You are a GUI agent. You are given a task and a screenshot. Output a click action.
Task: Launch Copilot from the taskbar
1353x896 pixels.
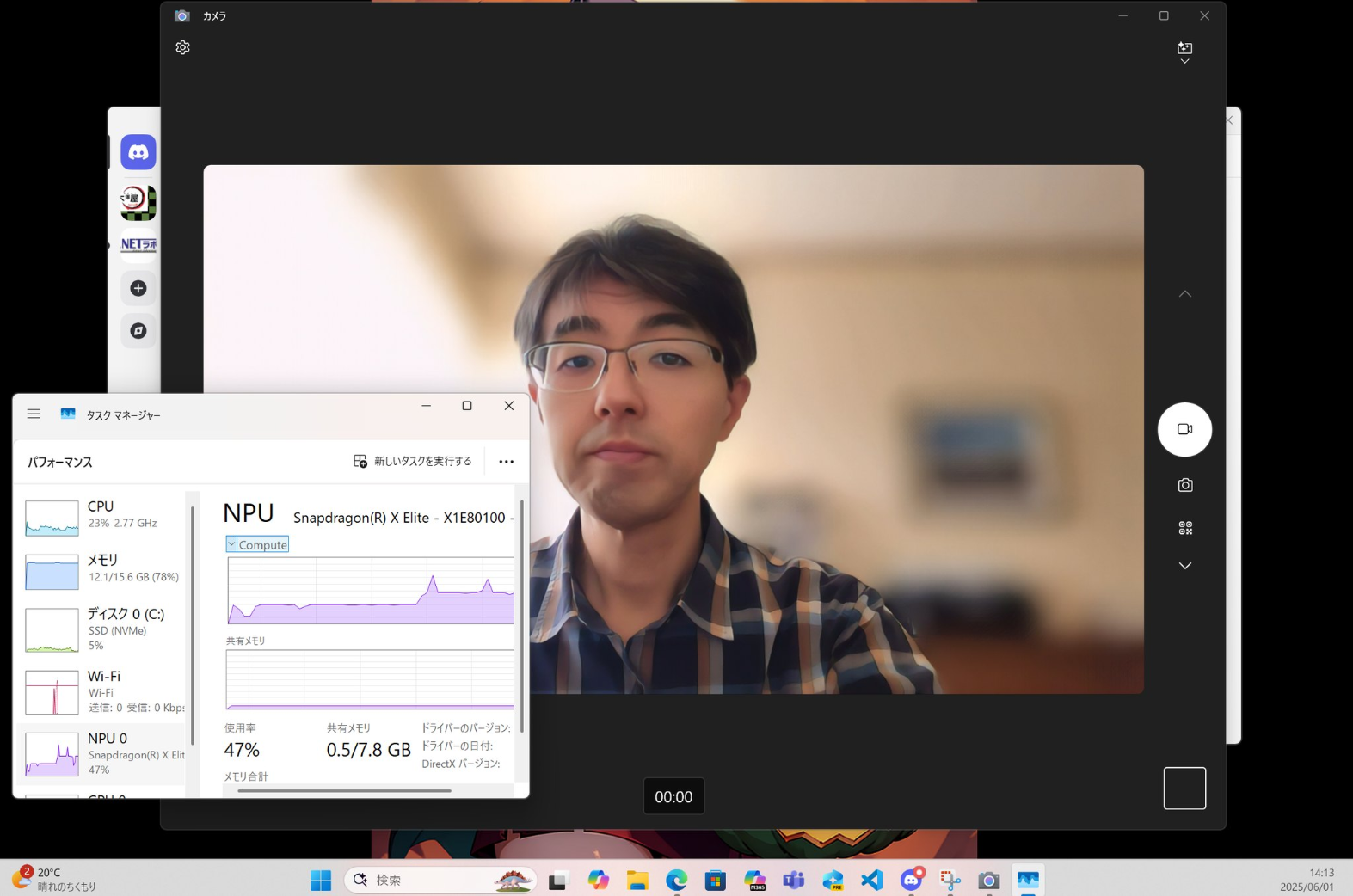(598, 881)
